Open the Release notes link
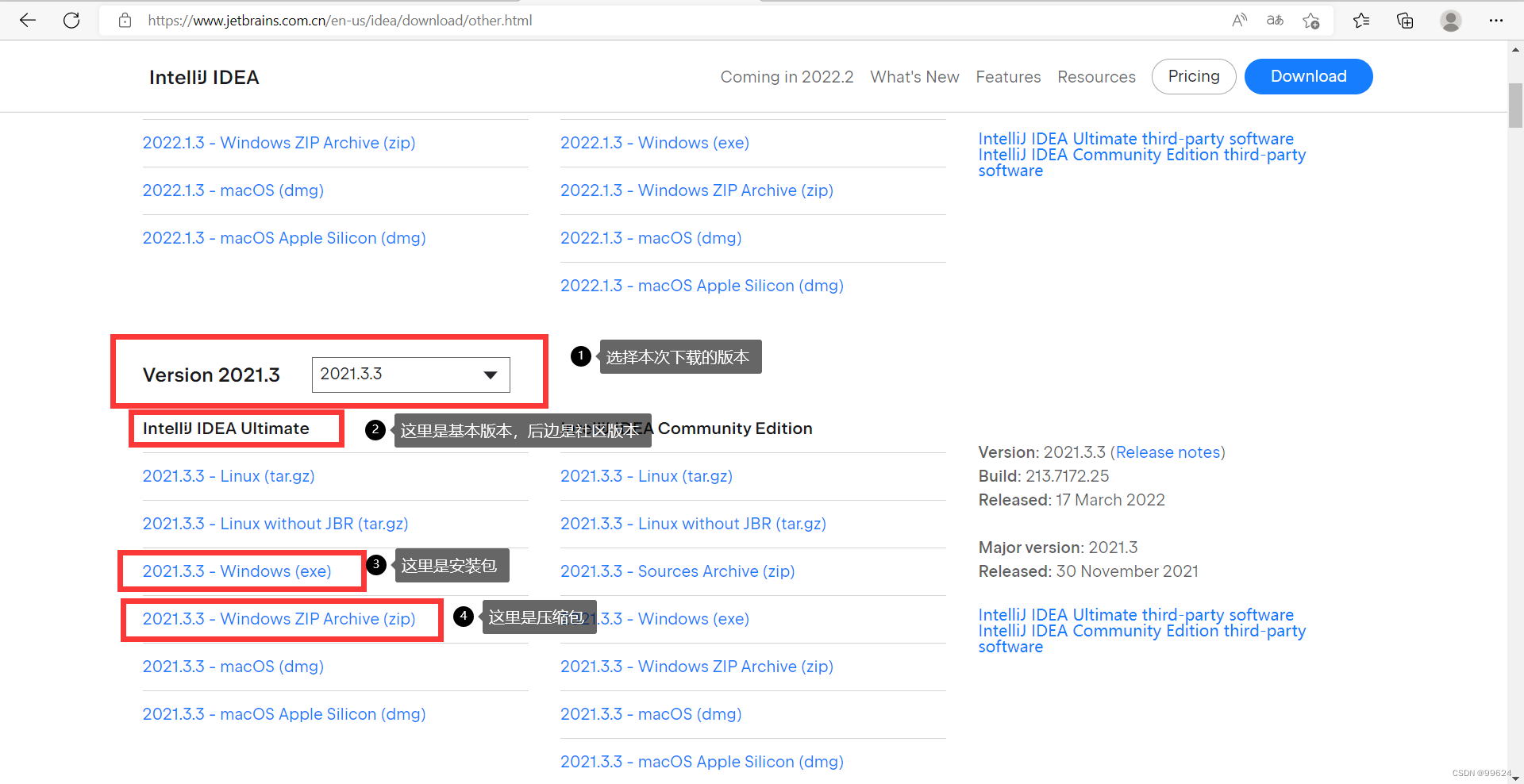 pos(1167,452)
